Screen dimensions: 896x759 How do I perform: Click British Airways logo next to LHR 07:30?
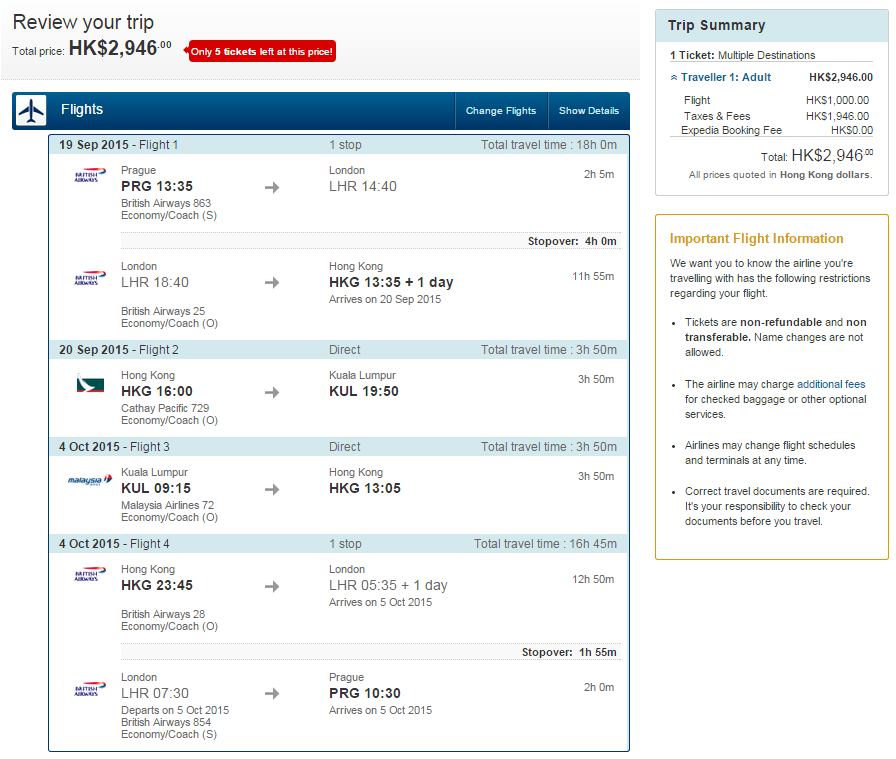[x=90, y=689]
